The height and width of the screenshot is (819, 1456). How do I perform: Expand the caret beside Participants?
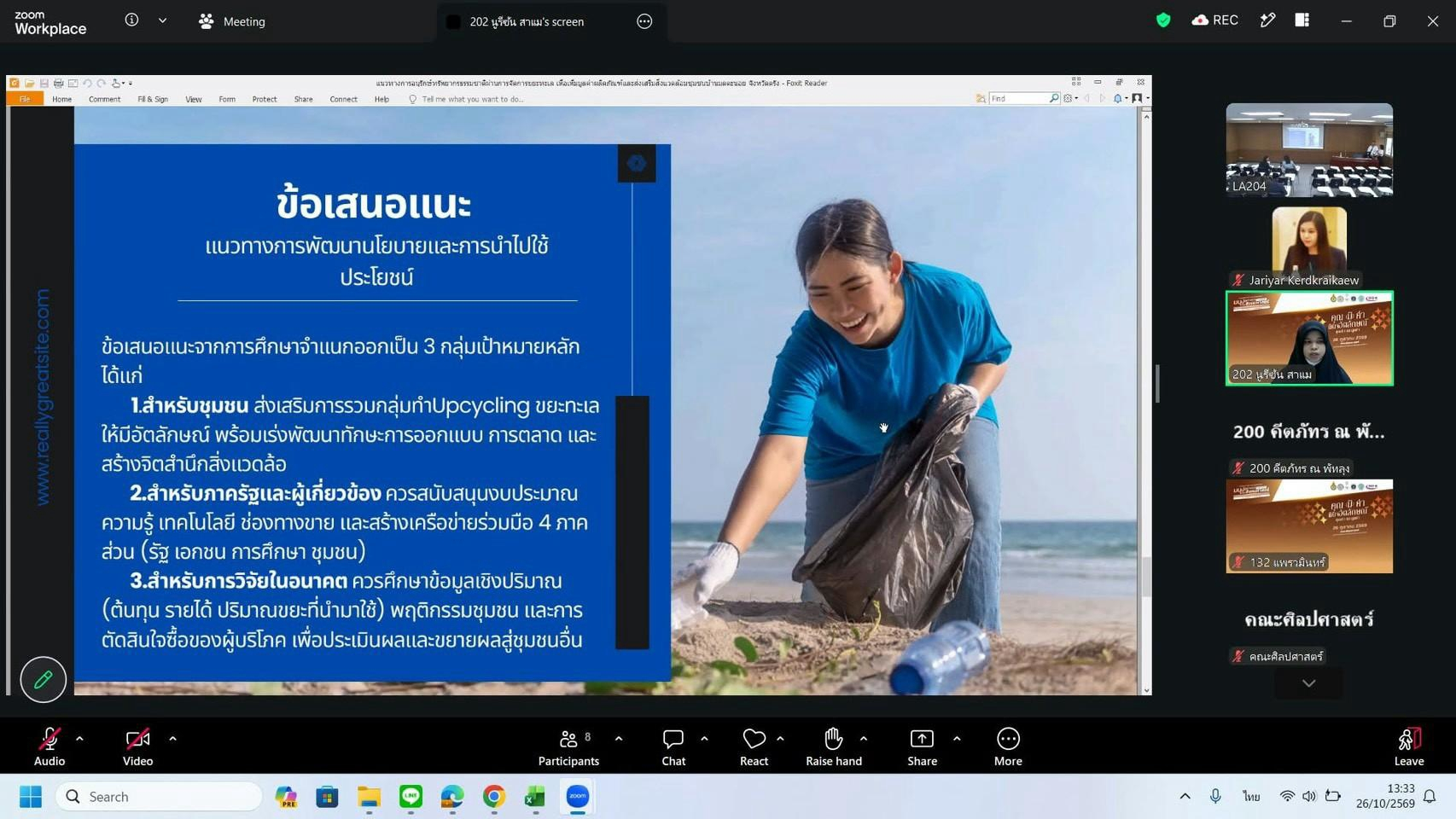(619, 739)
